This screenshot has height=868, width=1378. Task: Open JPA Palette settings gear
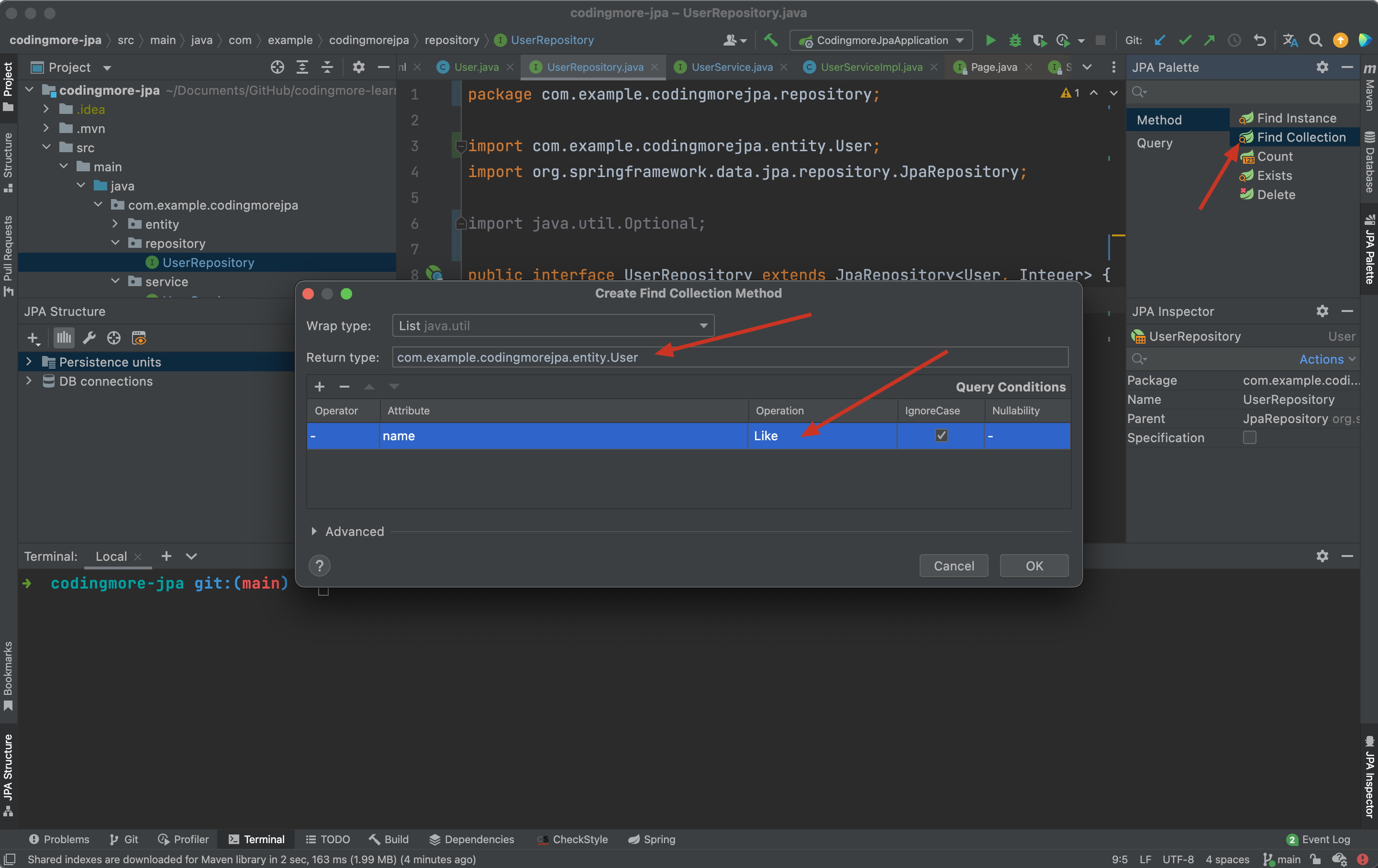coord(1322,67)
